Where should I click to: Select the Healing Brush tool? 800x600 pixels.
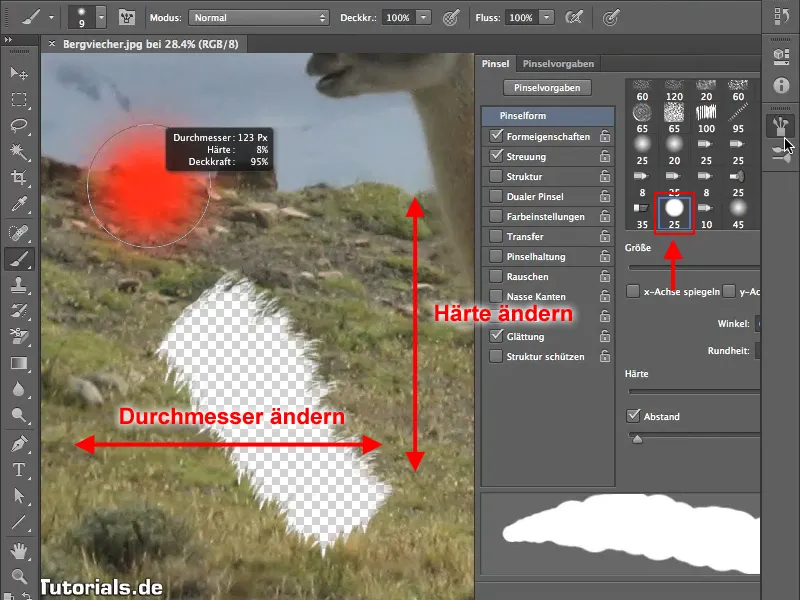[19, 233]
